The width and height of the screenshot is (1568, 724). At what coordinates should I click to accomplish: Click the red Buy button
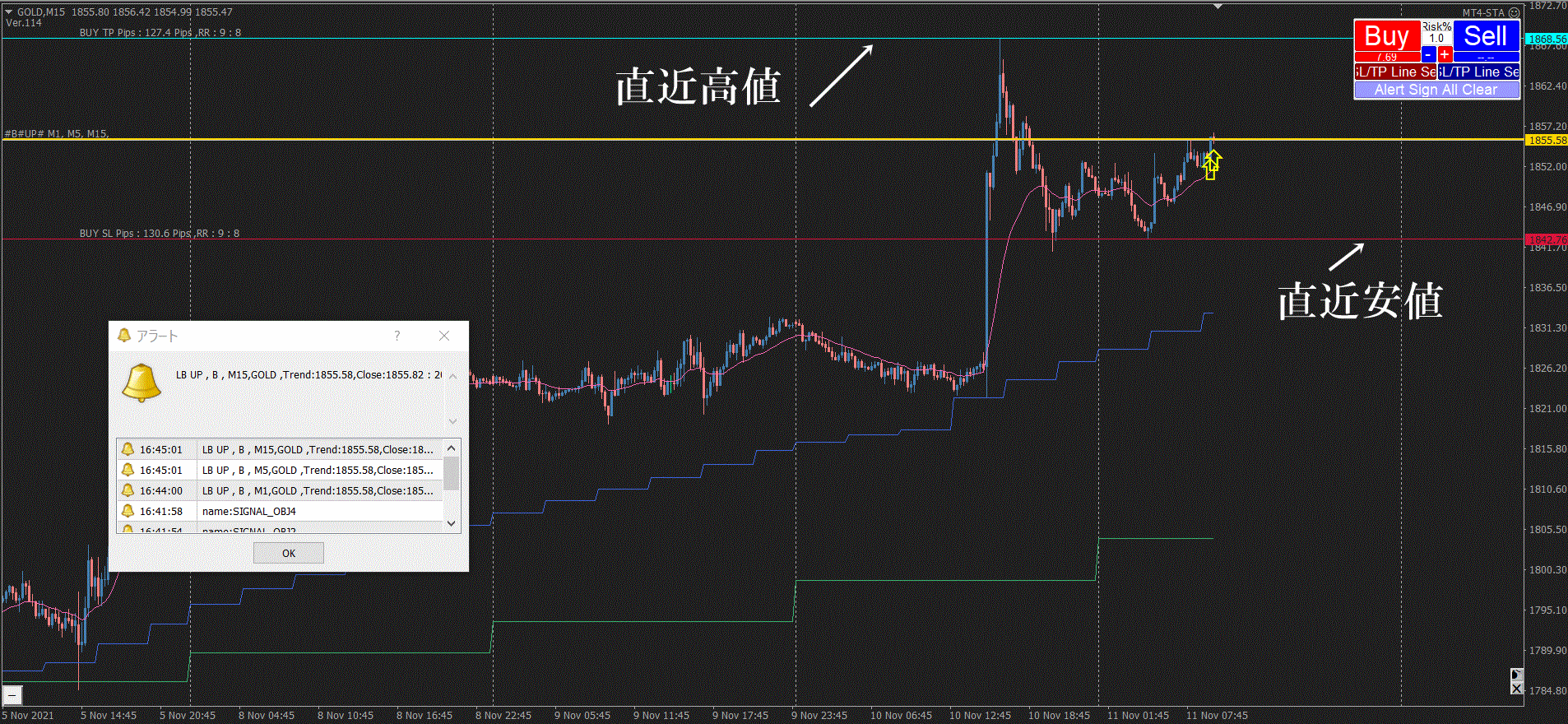point(1387,36)
